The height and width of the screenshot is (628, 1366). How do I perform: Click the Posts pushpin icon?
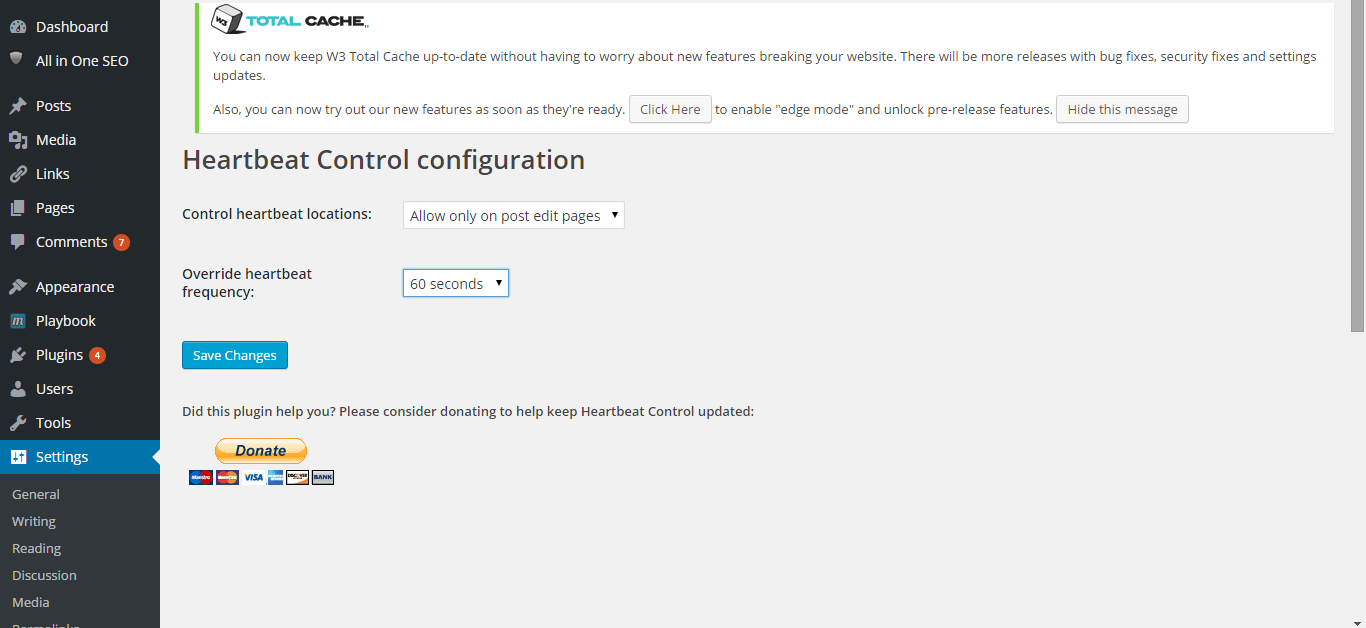(x=17, y=106)
